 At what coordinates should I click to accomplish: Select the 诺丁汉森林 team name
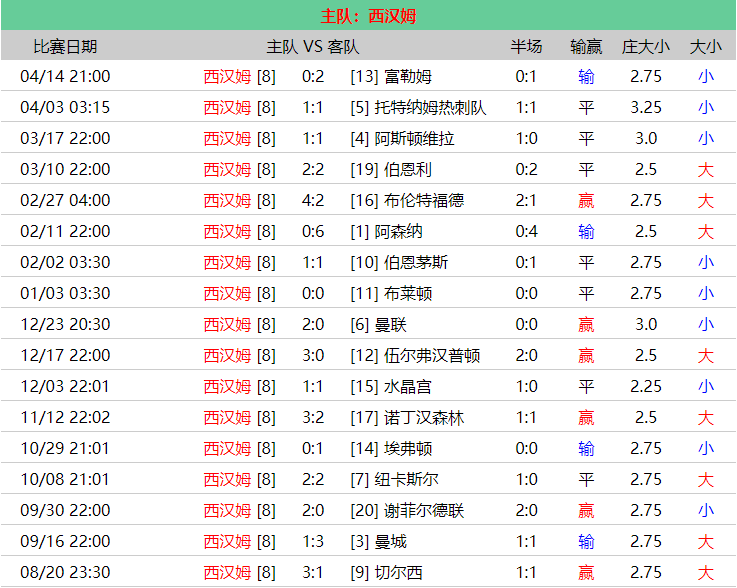click(424, 417)
